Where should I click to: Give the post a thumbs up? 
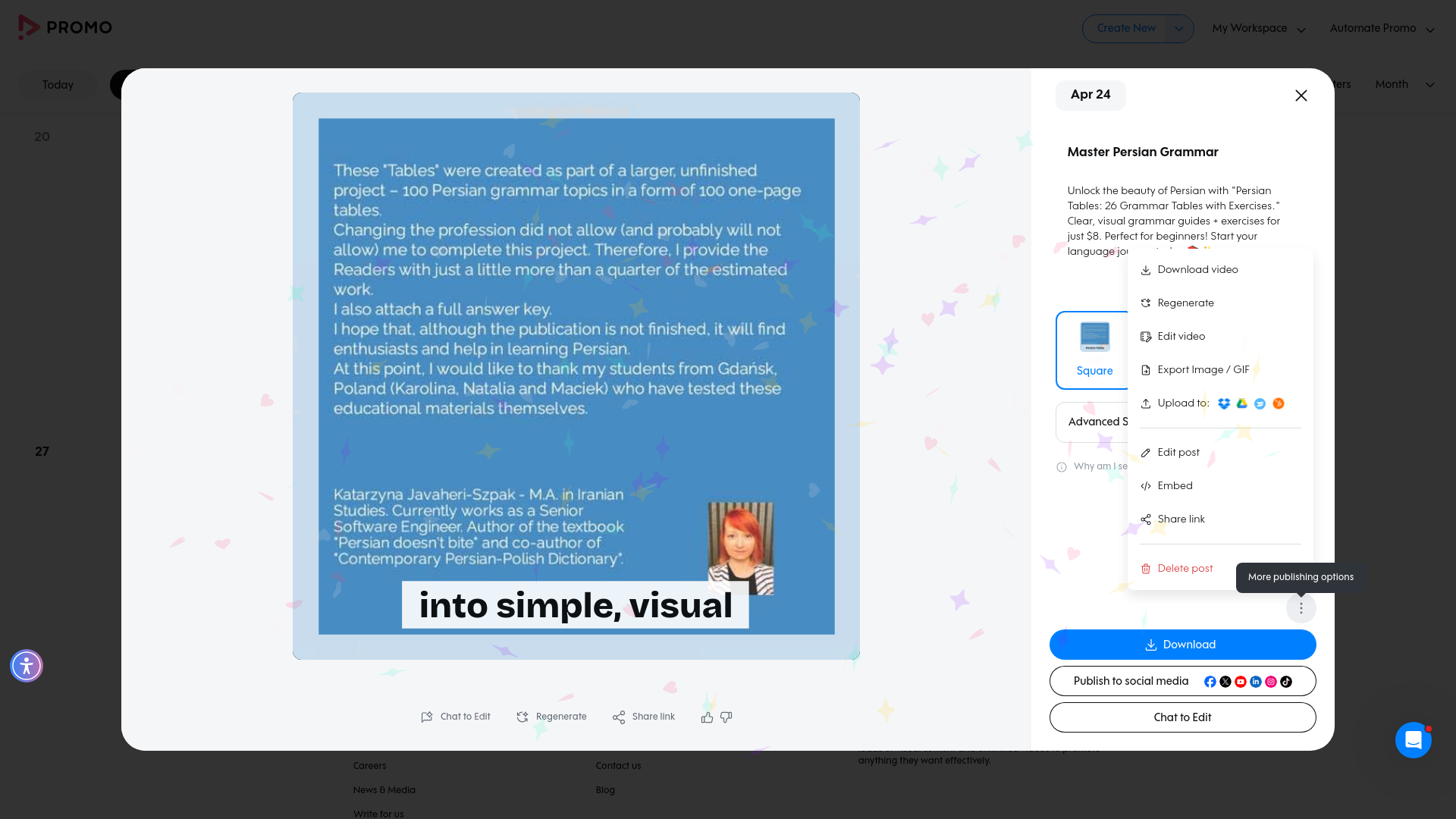click(x=706, y=717)
